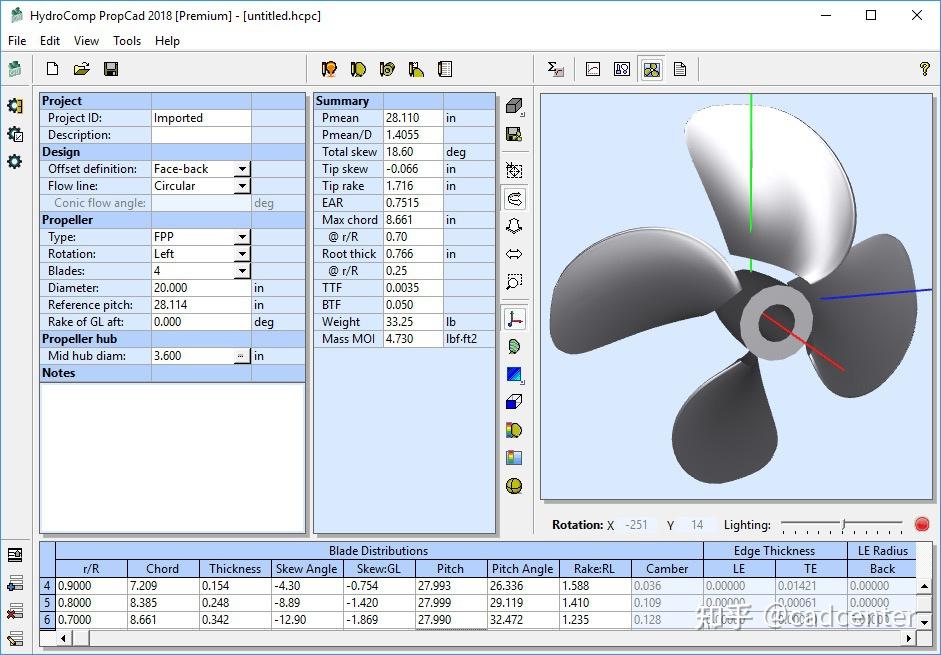
Task: Open a file with the folder icon
Action: tap(82, 69)
